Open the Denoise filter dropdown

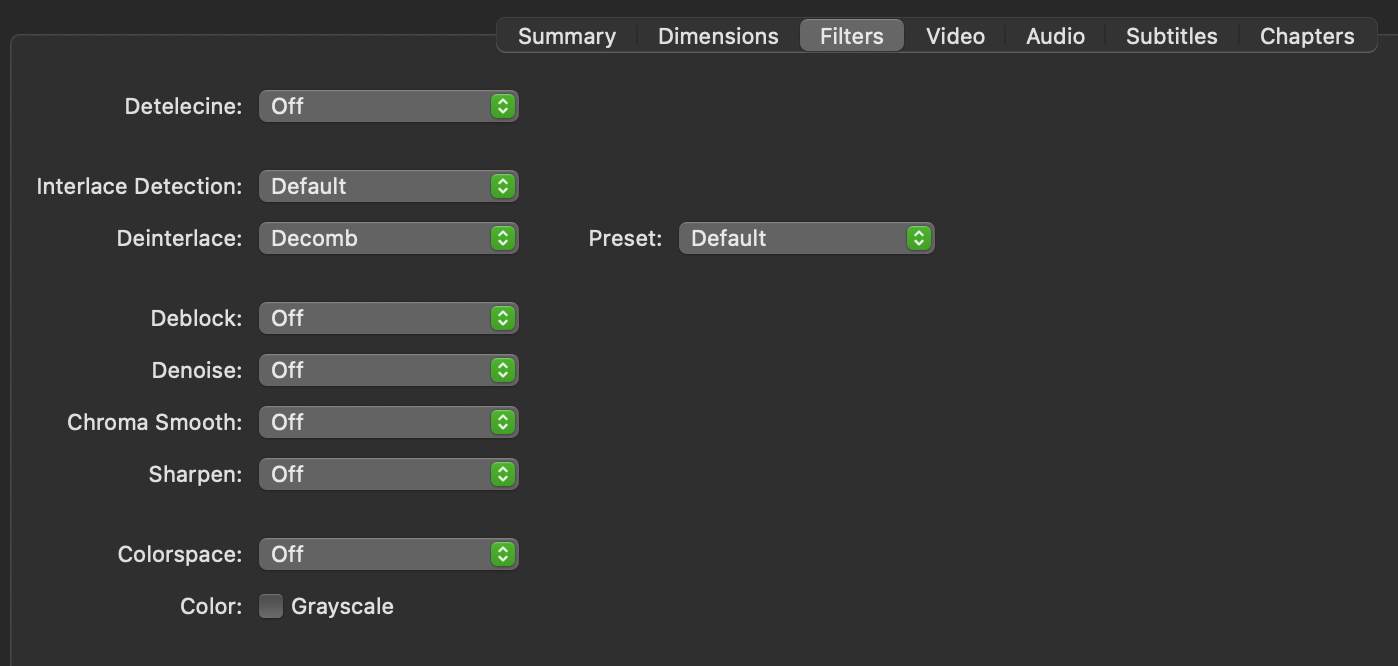coord(388,369)
